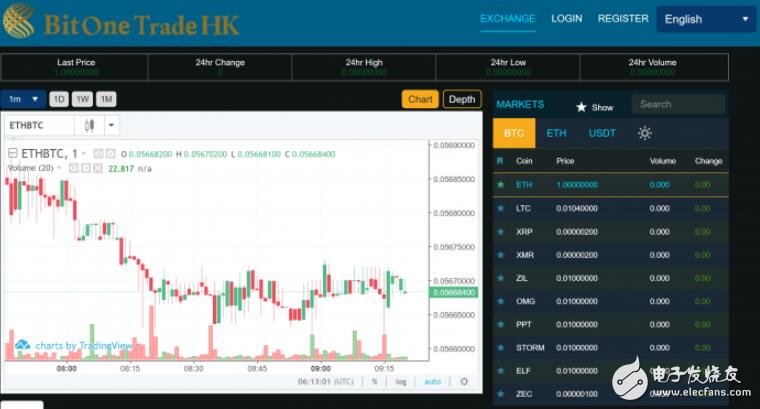760x409 pixels.
Task: Hide the Volume indicator eye icon
Action: [74, 168]
